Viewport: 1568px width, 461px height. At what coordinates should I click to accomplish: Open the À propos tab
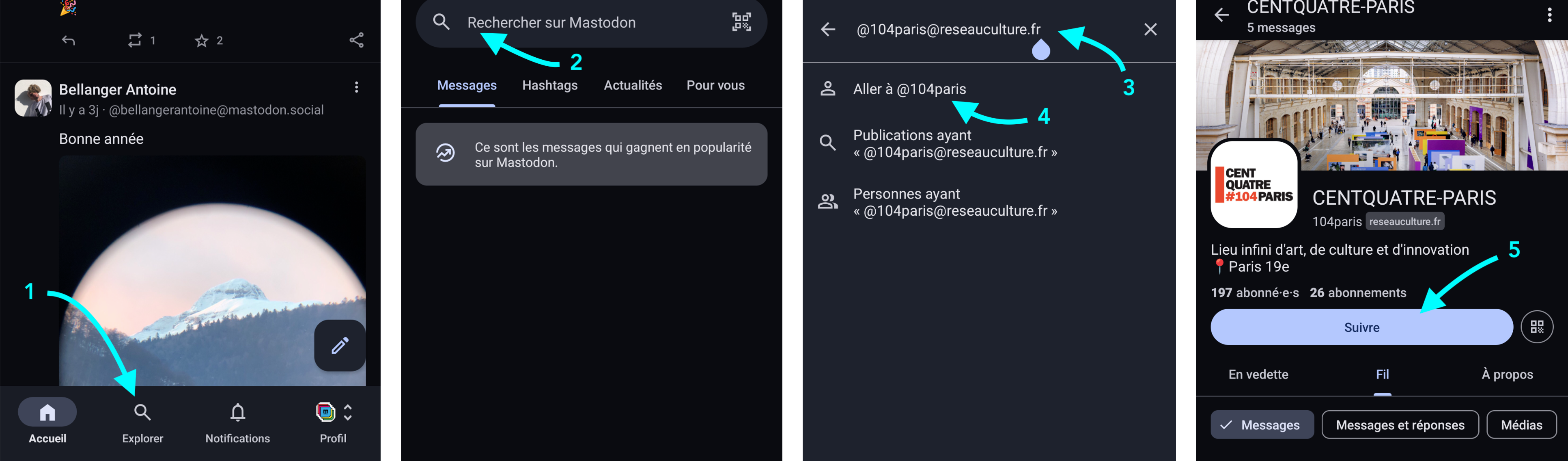click(1507, 374)
